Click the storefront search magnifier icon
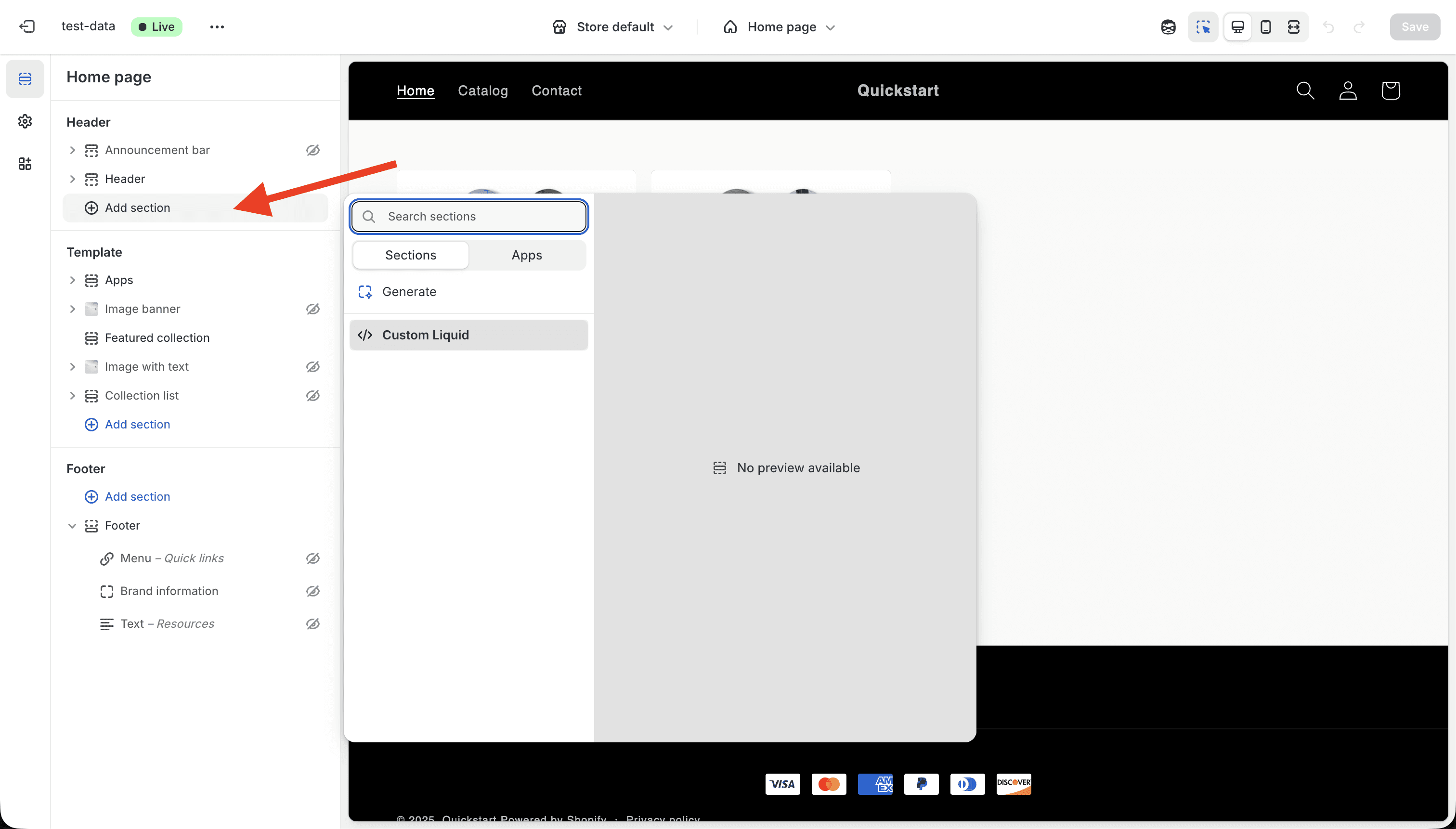 point(1305,91)
